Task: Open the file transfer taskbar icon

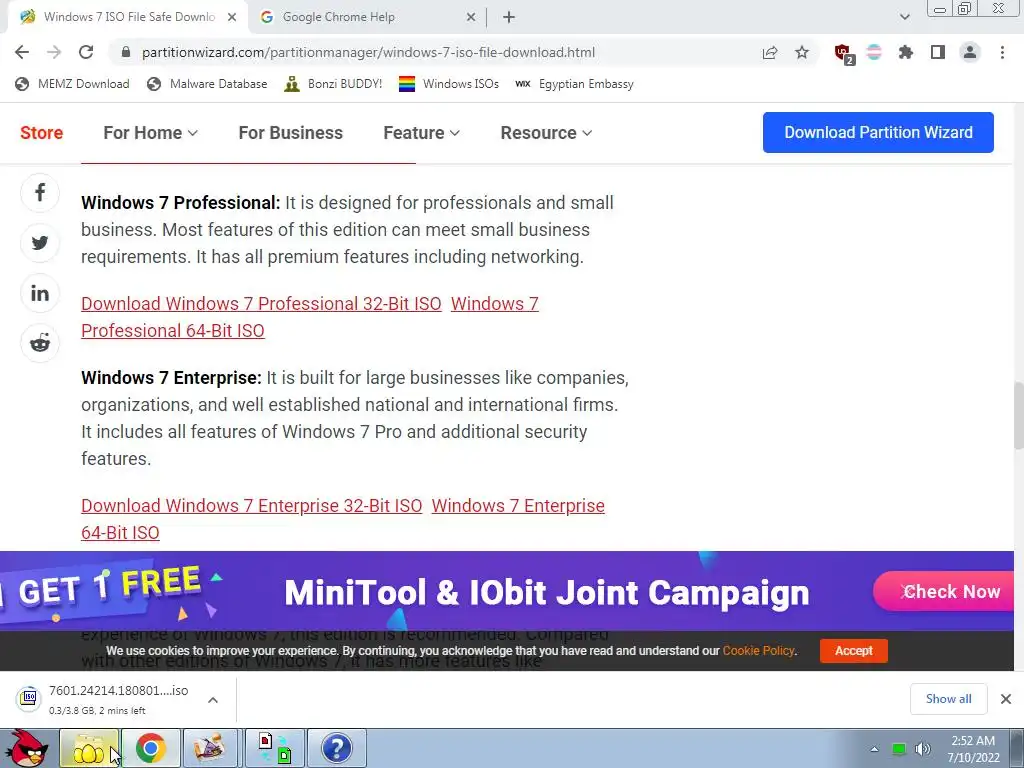Action: [x=275, y=748]
